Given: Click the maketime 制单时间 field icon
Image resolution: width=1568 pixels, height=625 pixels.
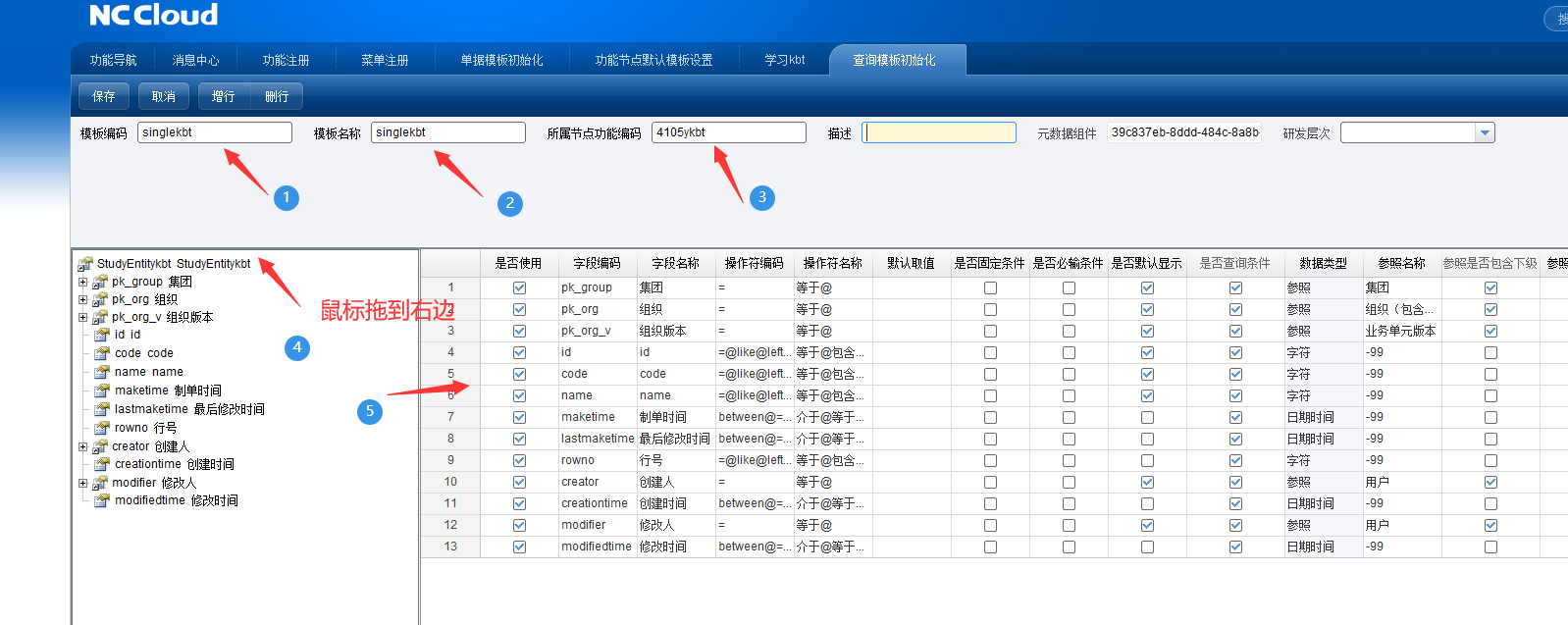Looking at the screenshot, I should coord(102,391).
